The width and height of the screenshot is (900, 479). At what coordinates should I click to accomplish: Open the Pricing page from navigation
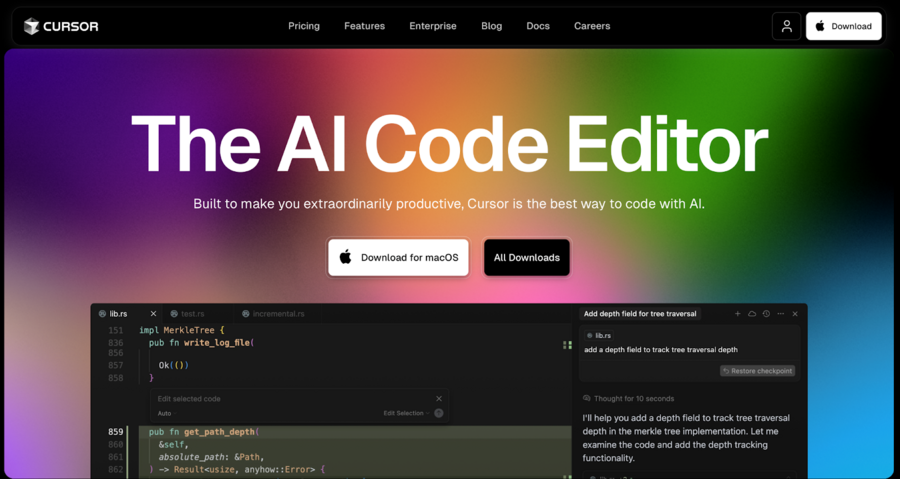[304, 26]
